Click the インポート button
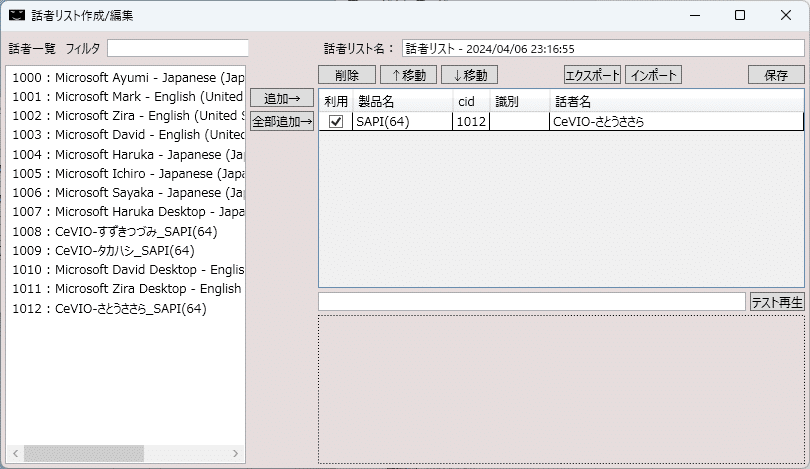 coord(653,75)
